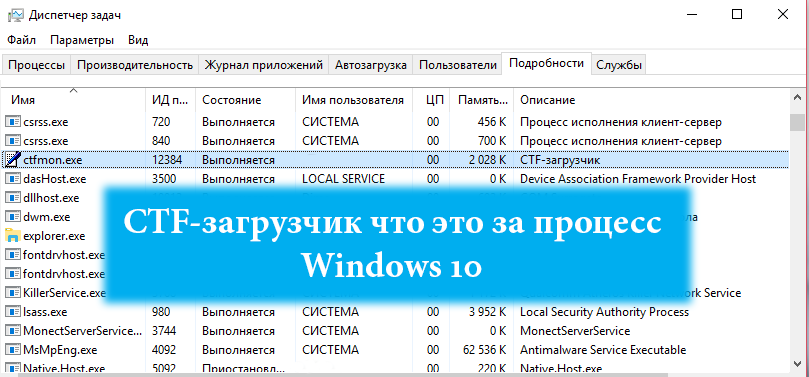Viewport: 809px width, 377px height.
Task: Click the dllhost.exe process icon
Action: [x=12, y=198]
